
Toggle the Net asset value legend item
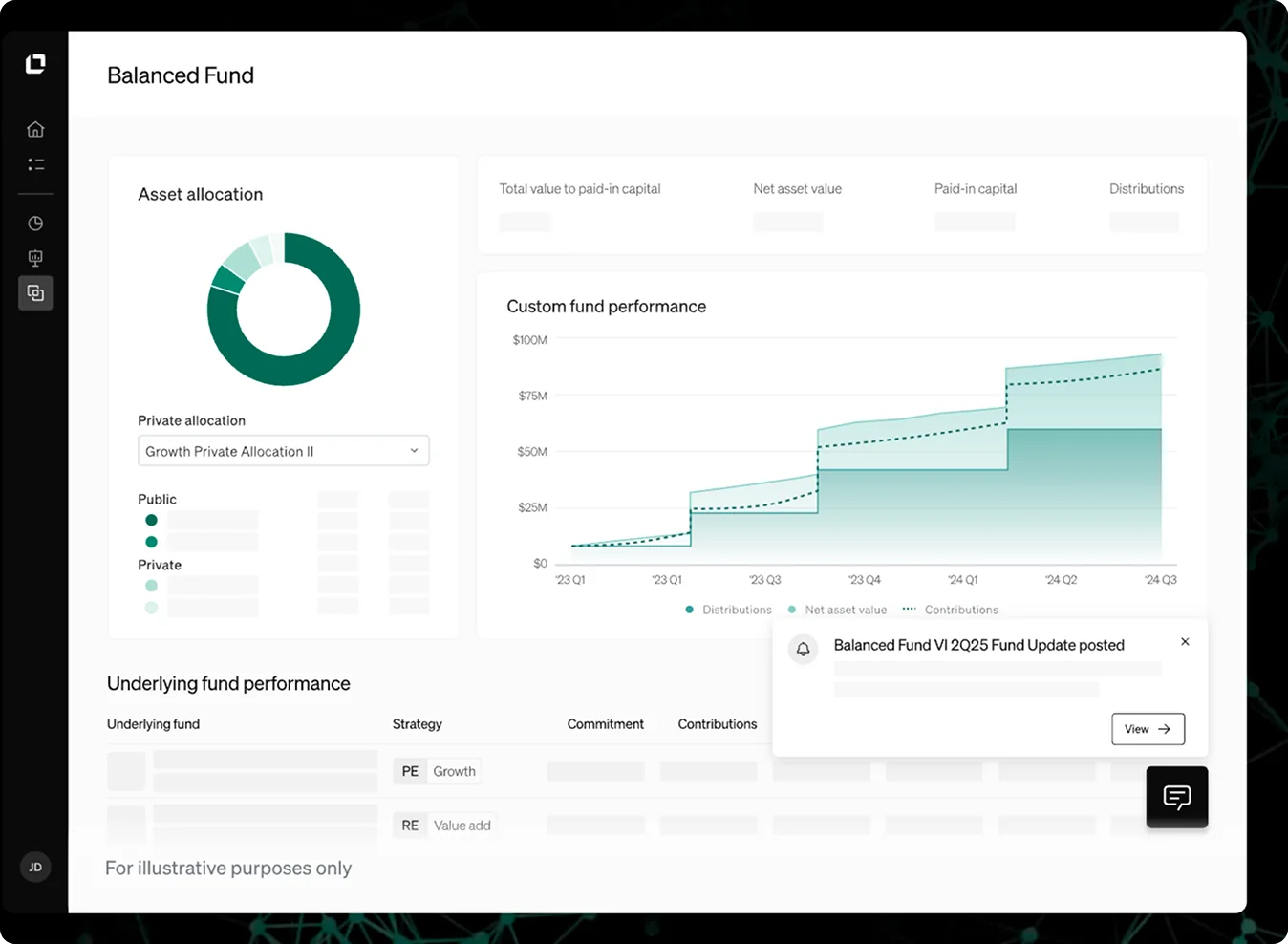[x=838, y=610]
